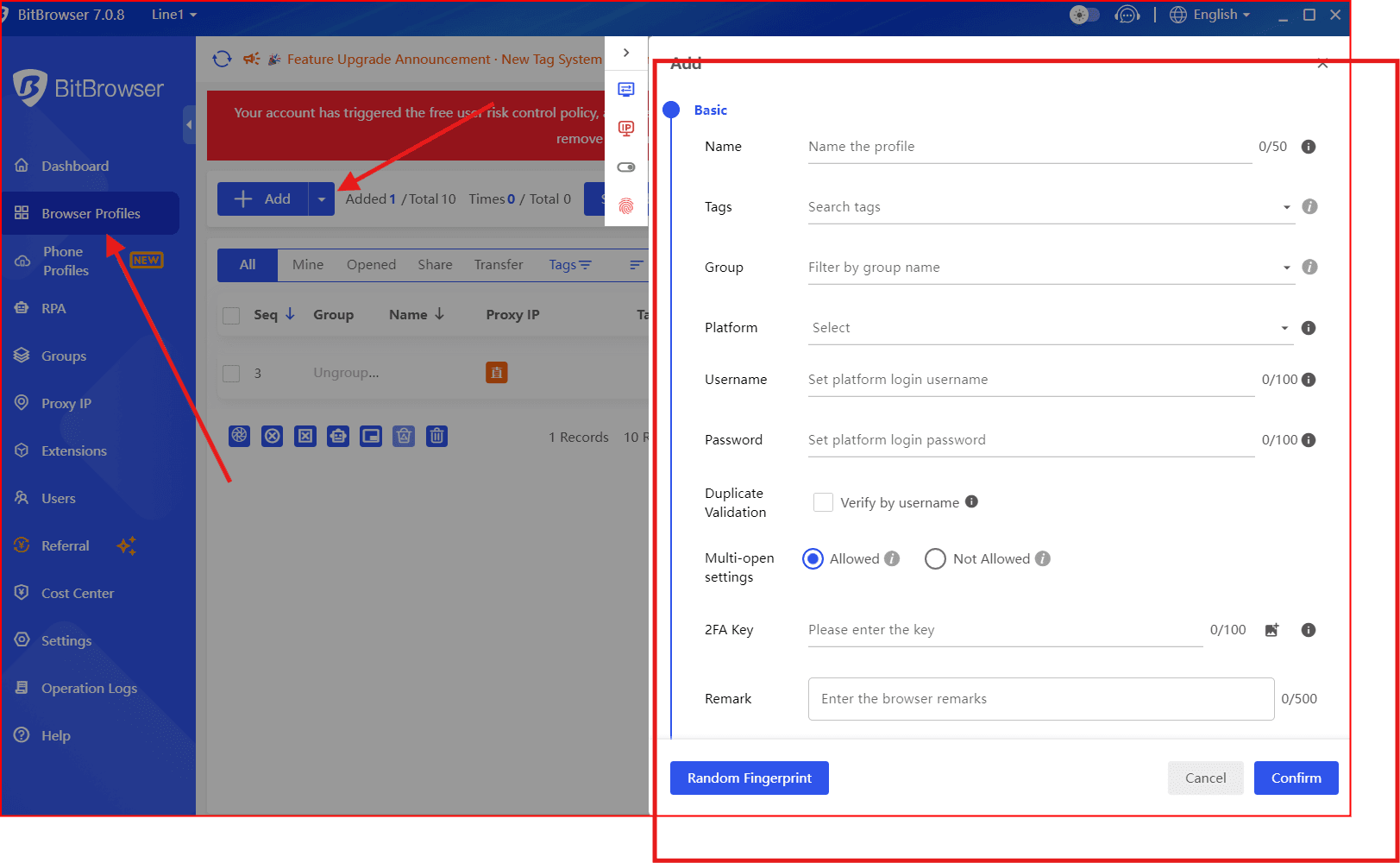Click the 2FA key image upload icon
1400x863 pixels.
click(1271, 630)
